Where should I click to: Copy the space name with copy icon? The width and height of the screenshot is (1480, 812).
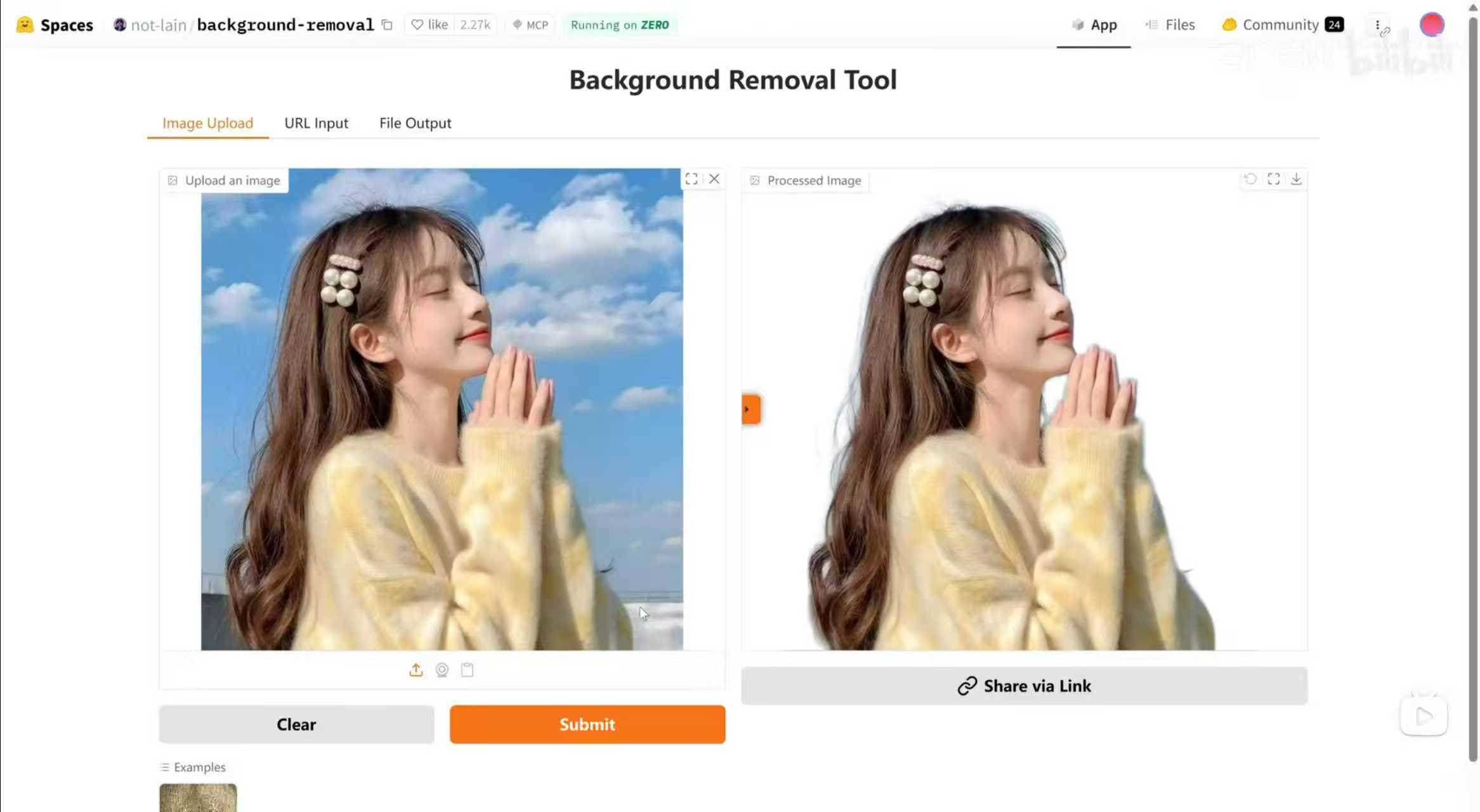387,25
